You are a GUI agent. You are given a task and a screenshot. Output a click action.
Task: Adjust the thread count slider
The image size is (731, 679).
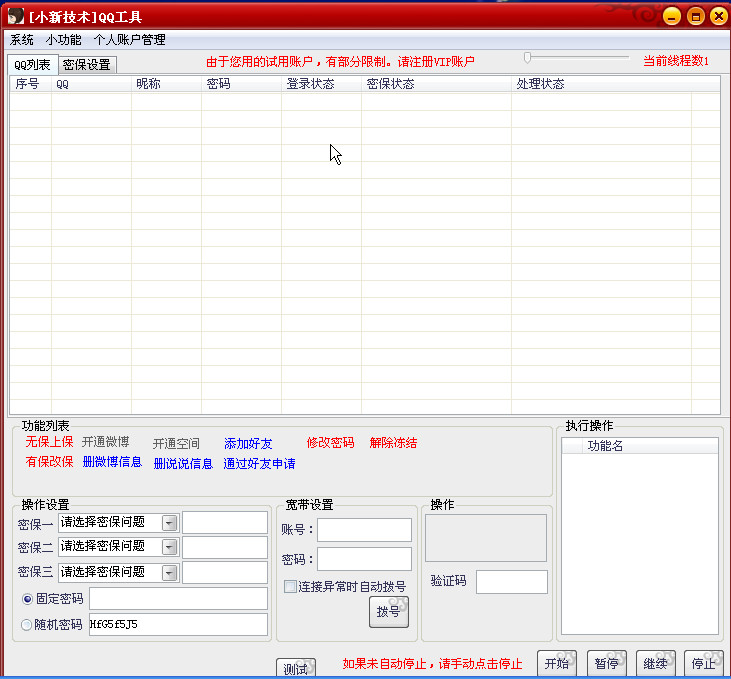tap(527, 58)
